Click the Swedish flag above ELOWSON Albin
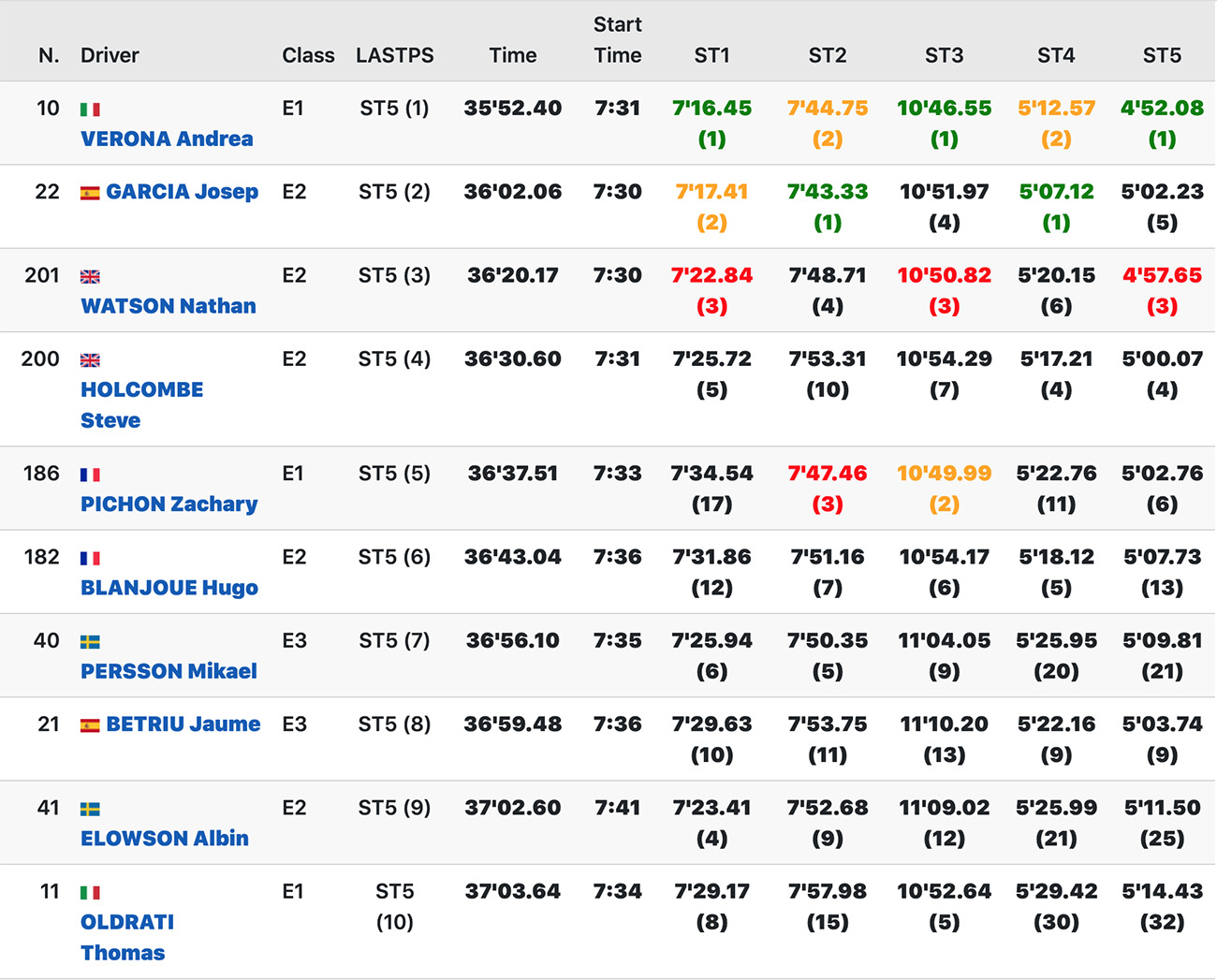Screen dimensions: 1217x980 click(90, 810)
